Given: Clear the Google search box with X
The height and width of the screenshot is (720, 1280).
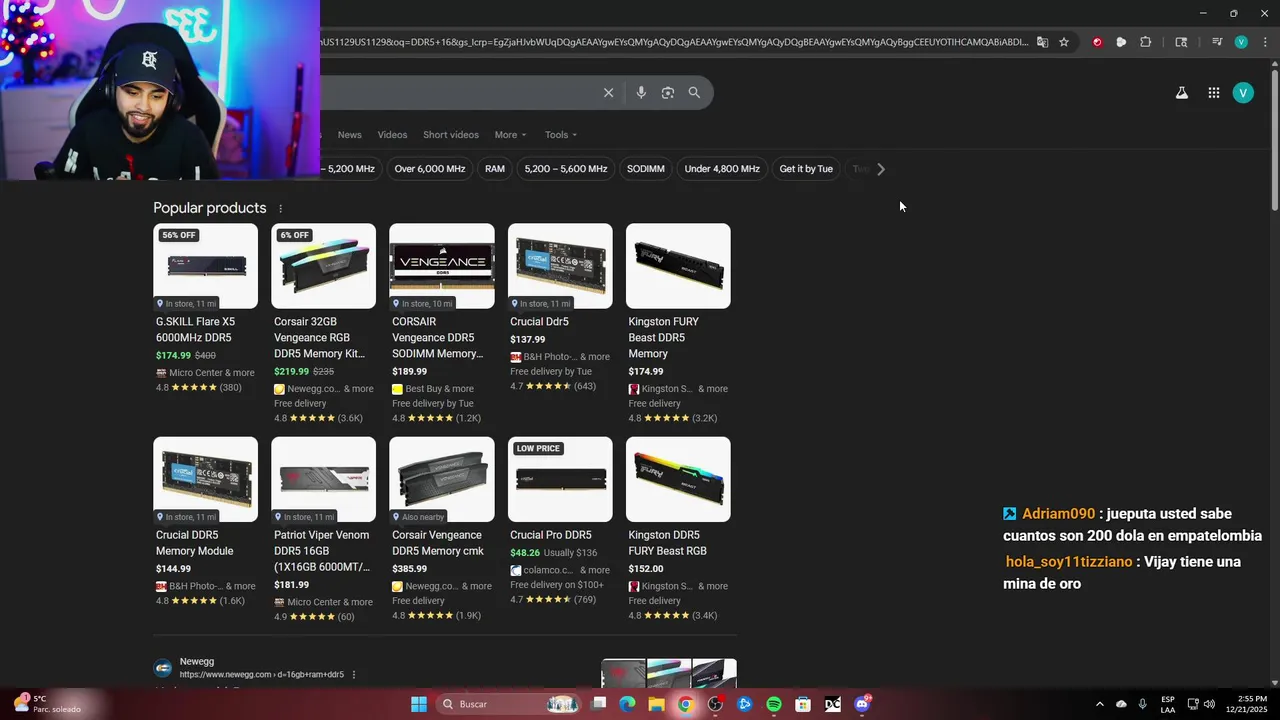Looking at the screenshot, I should click(608, 93).
